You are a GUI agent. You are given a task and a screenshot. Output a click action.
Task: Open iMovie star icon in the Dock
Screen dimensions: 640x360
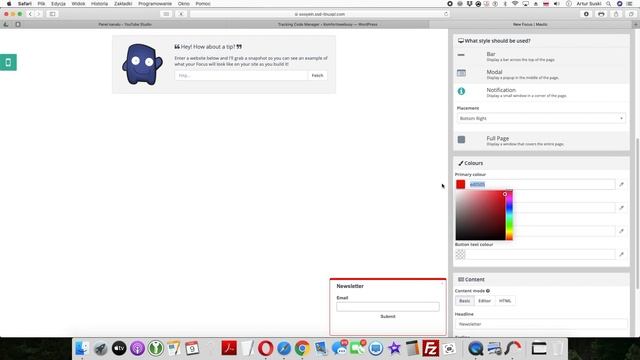[394, 348]
